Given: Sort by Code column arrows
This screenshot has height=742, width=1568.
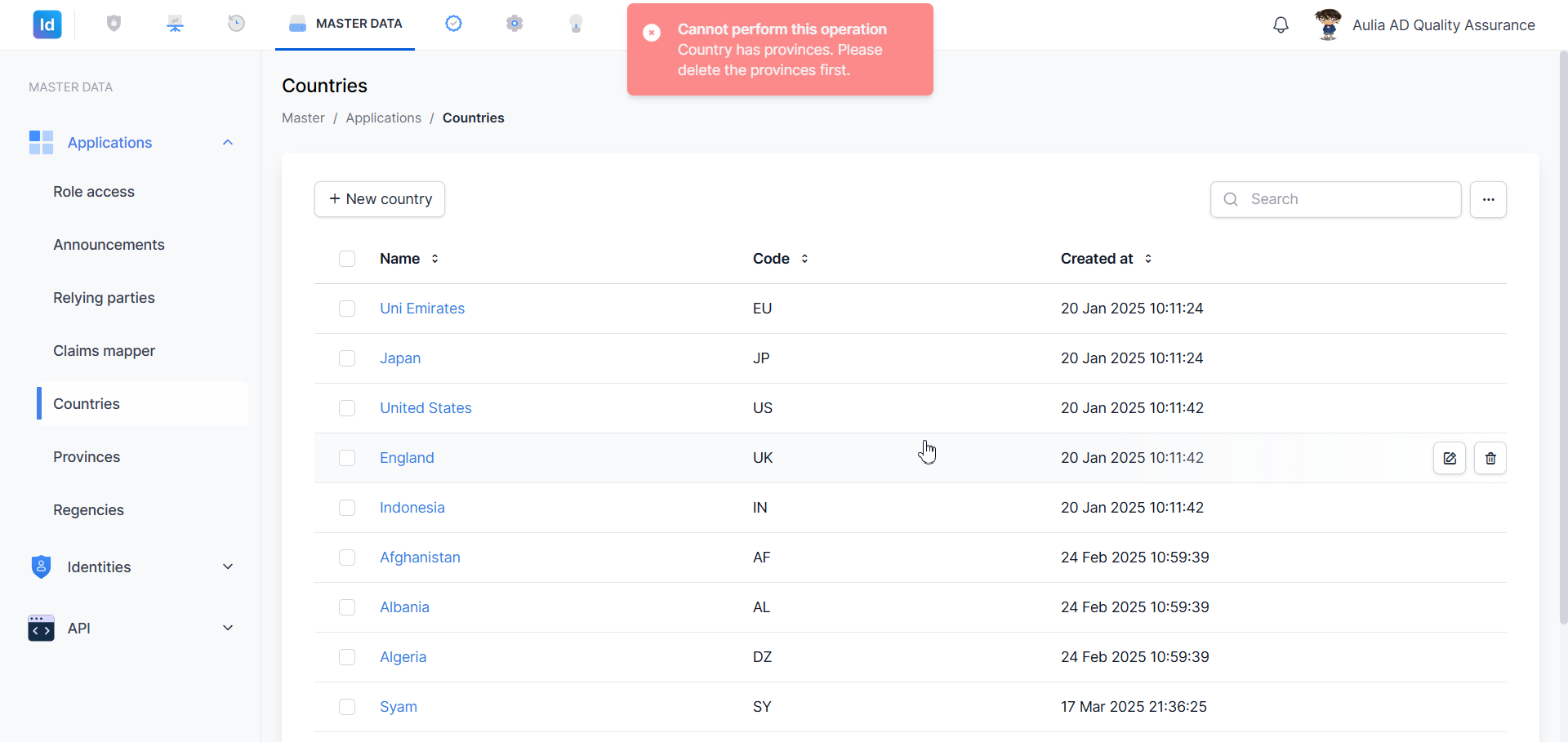Looking at the screenshot, I should pos(804,259).
